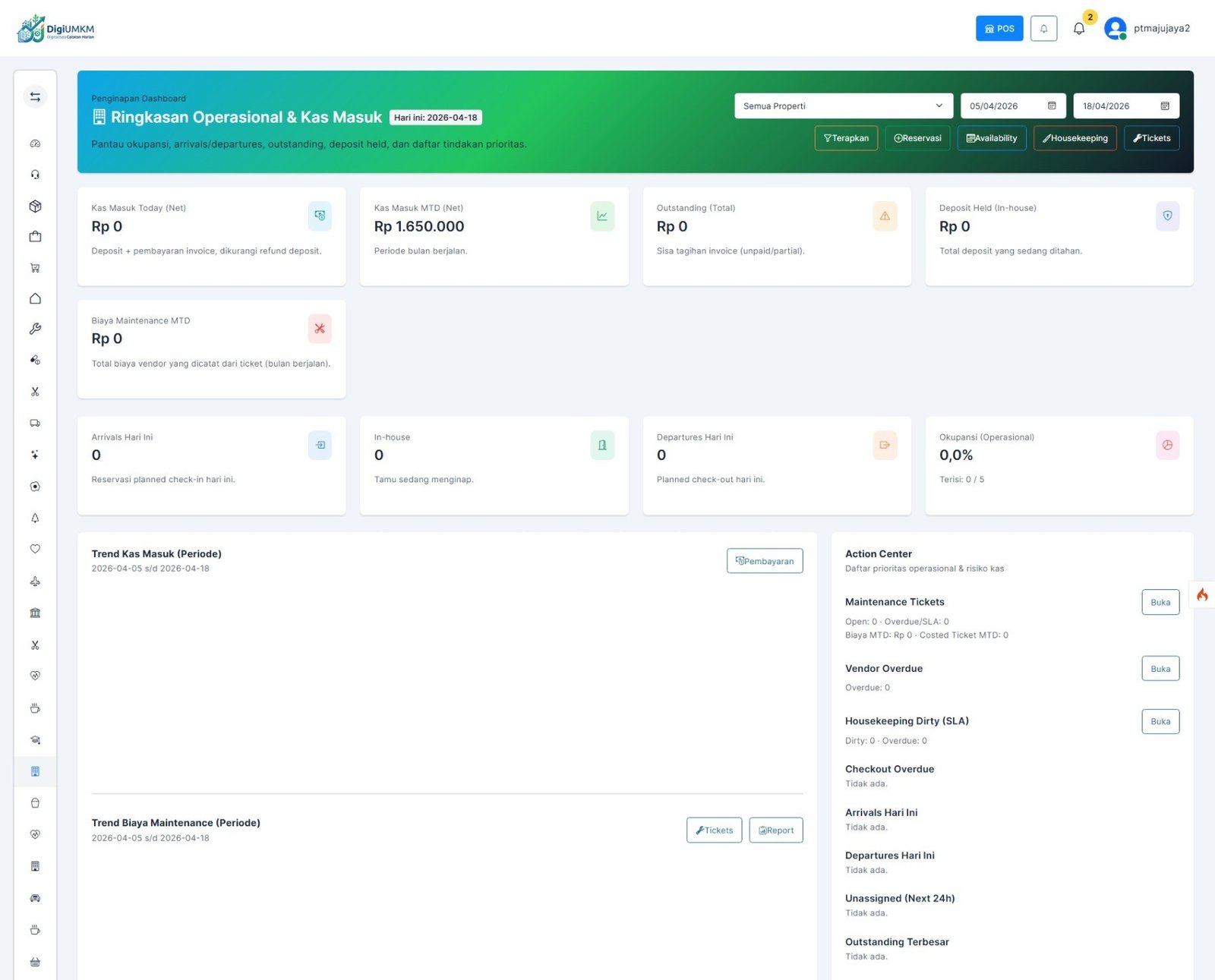Open the delivery truck sidebar icon
This screenshot has height=980, width=1215.
pyautogui.click(x=35, y=424)
